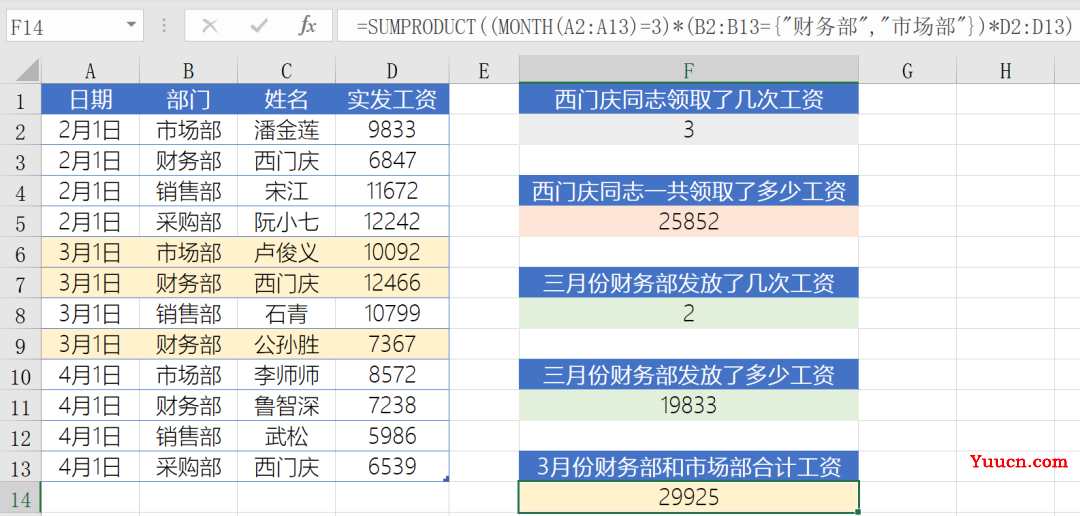This screenshot has height=516, width=1080.
Task: Click title cell 3月份财务部和市场部合计工资
Action: point(689,467)
